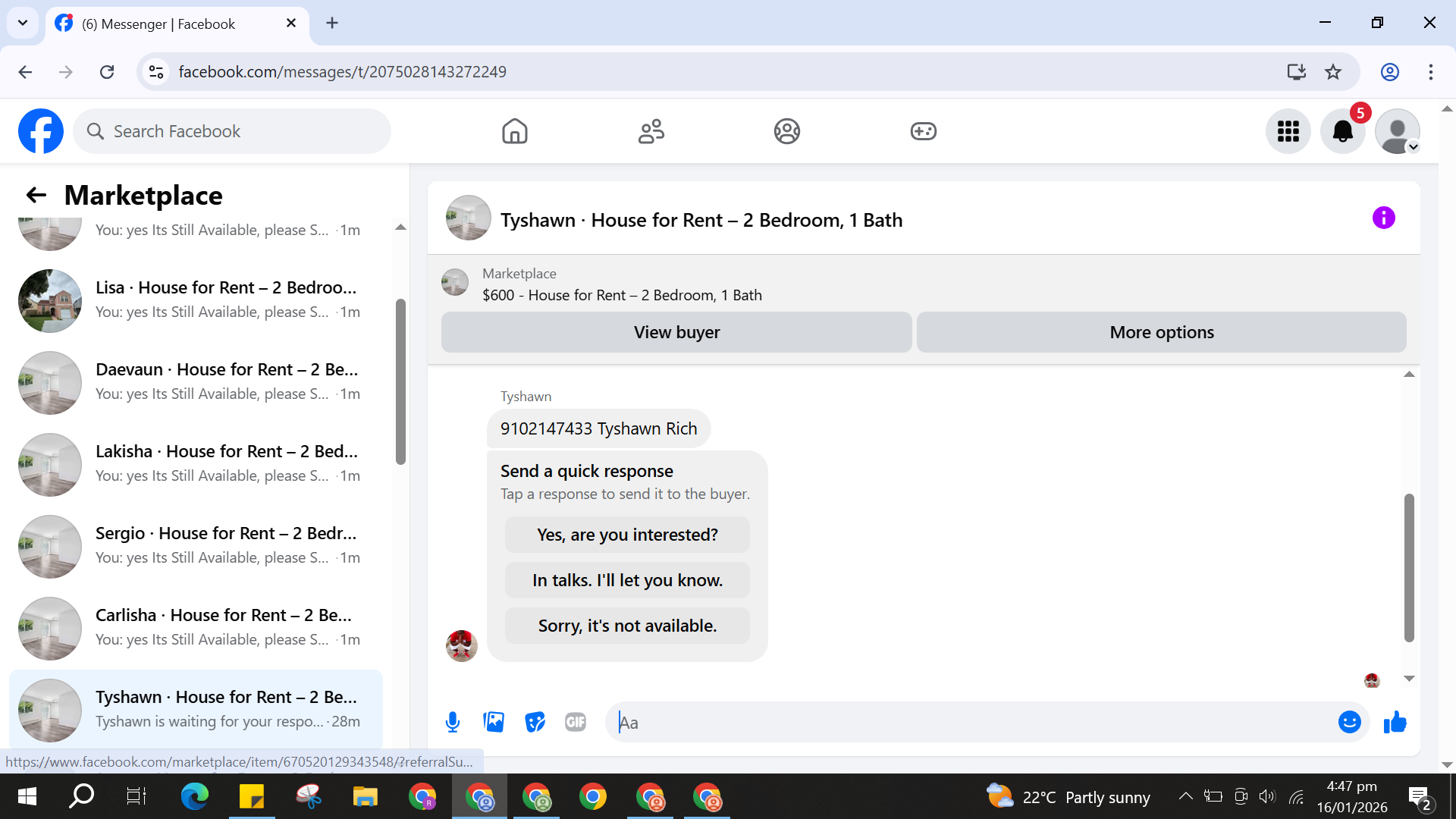Viewport: 1456px width, 819px height.
Task: Open the GIF picker
Action: (x=576, y=722)
